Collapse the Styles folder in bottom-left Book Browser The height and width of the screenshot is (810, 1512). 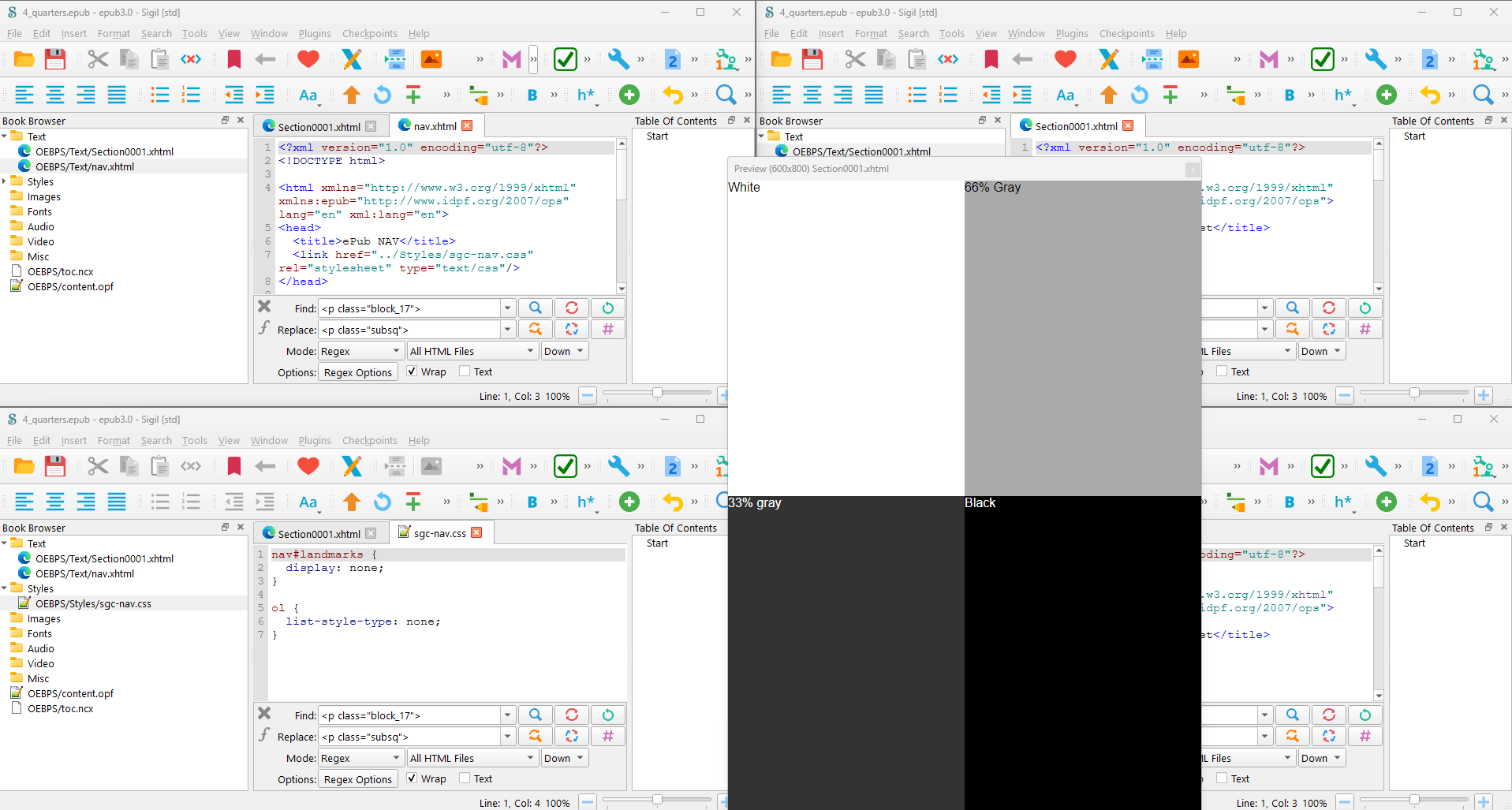[5, 588]
